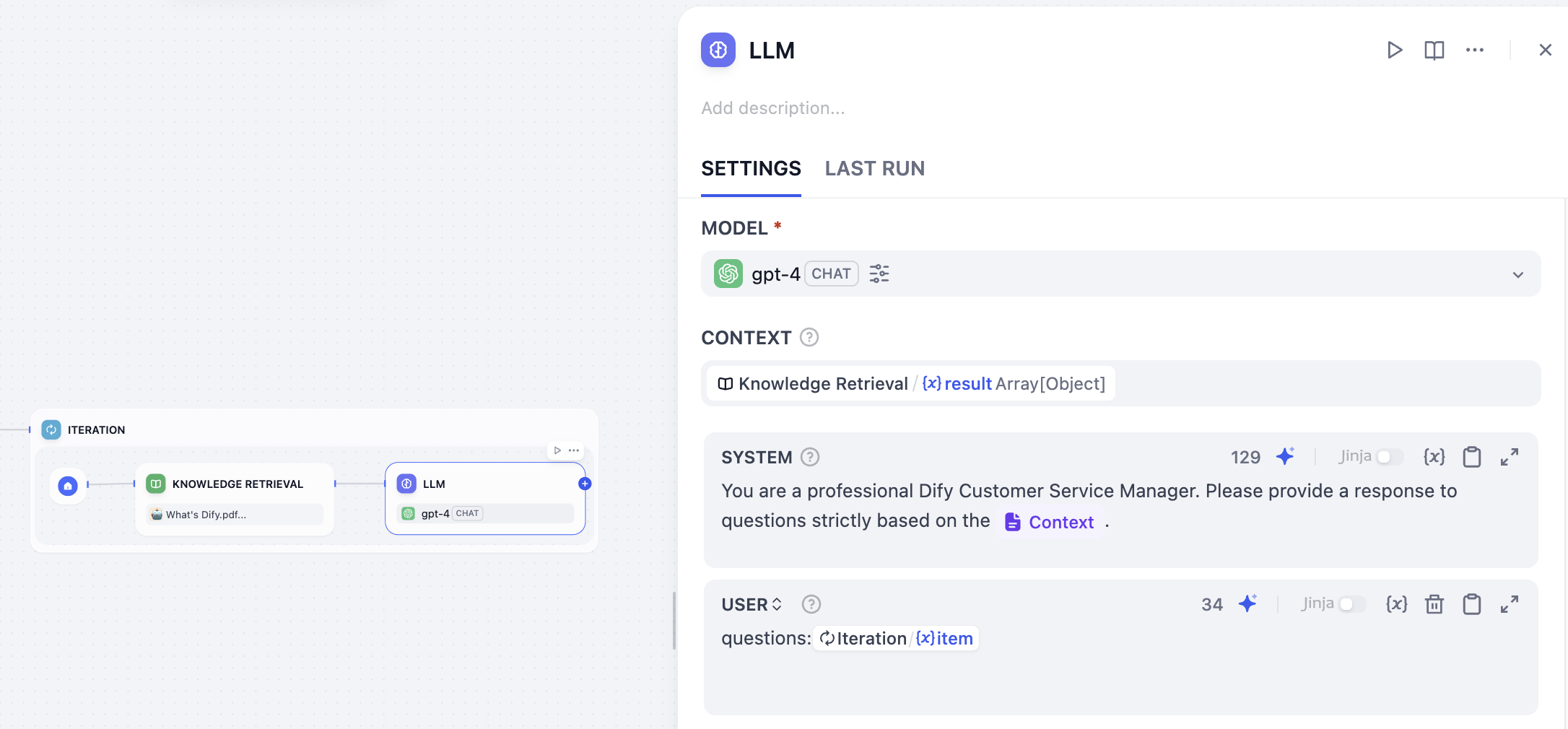Open the help docs book icon
Viewport: 1568px width, 729px height.
click(x=1434, y=50)
